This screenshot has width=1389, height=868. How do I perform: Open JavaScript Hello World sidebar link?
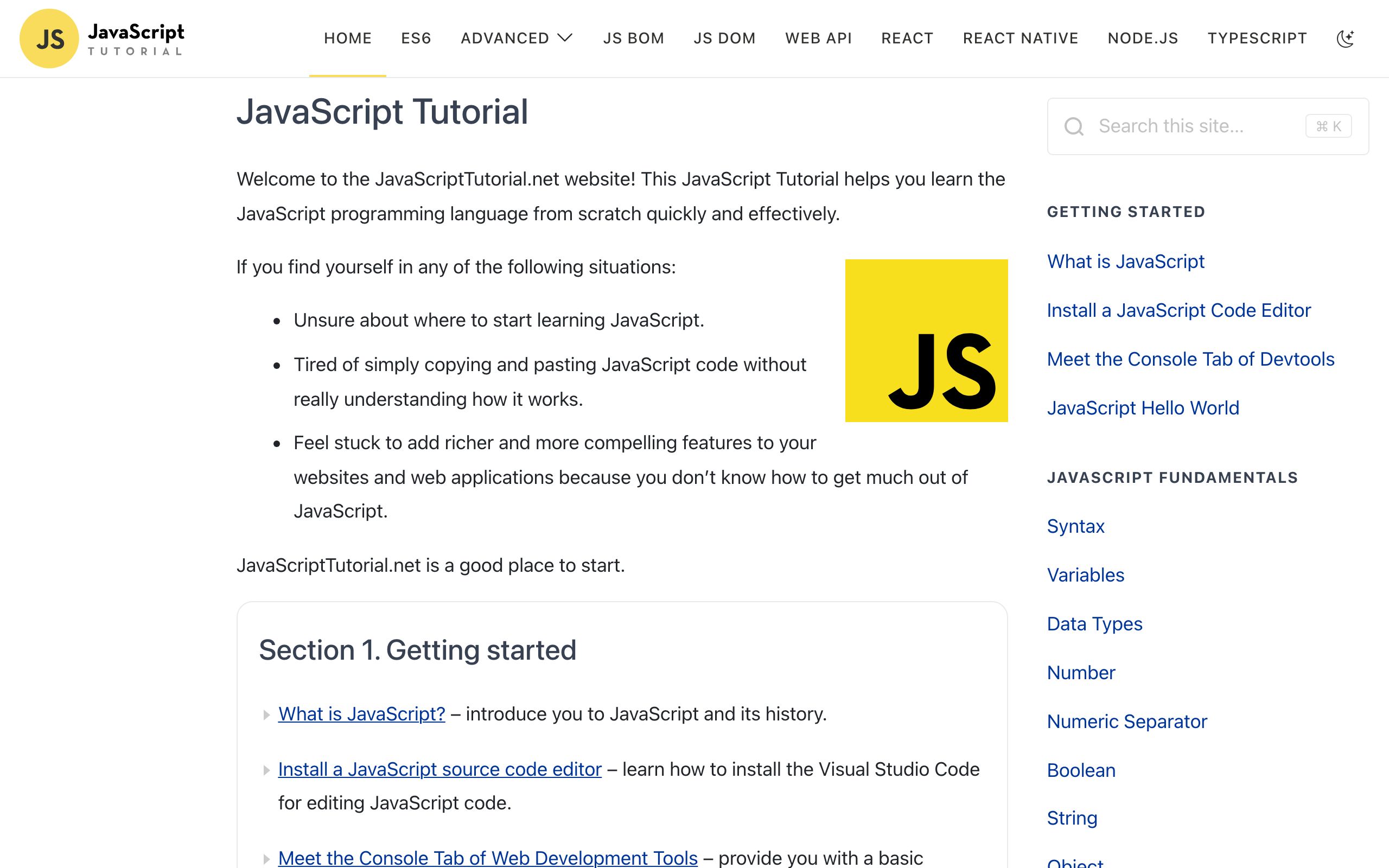[1143, 408]
